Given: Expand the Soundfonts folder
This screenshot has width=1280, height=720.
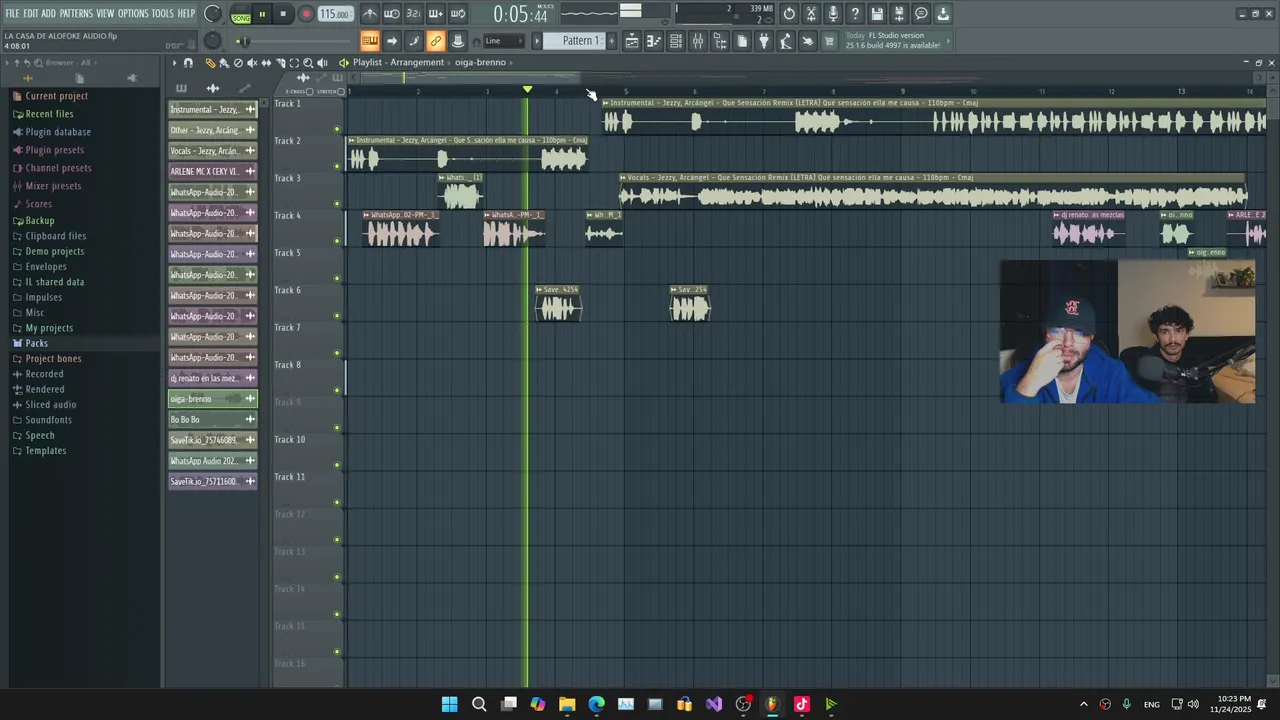Looking at the screenshot, I should 48,420.
